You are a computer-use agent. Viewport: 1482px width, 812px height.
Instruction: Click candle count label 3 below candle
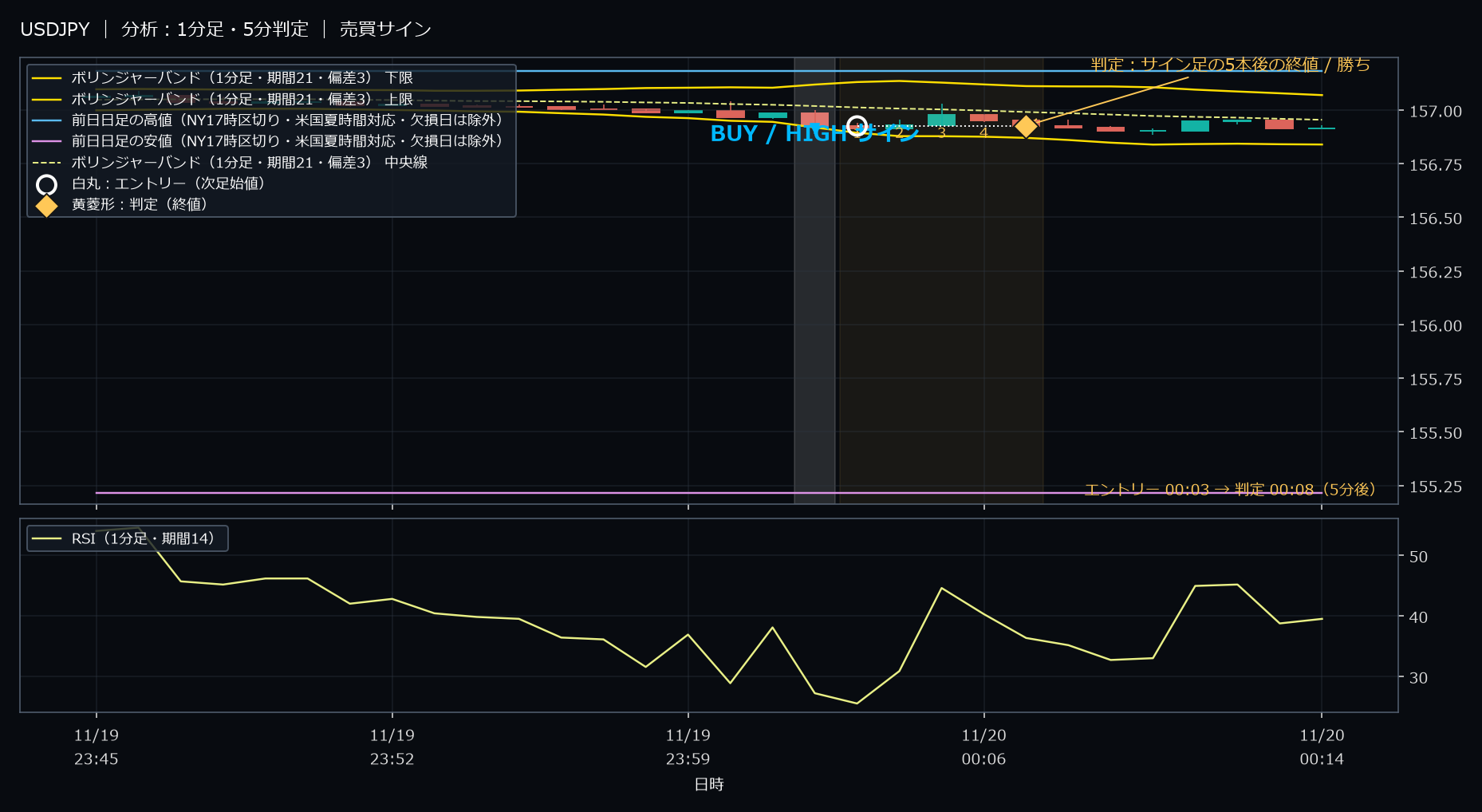click(942, 133)
